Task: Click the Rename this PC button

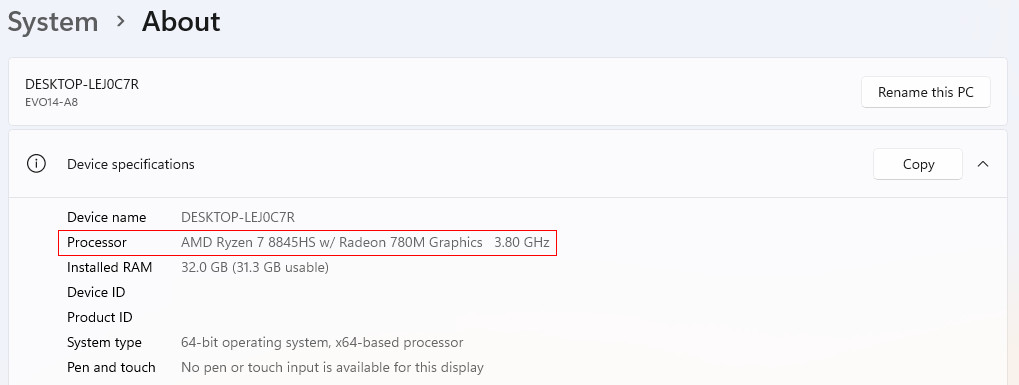Action: 925,92
